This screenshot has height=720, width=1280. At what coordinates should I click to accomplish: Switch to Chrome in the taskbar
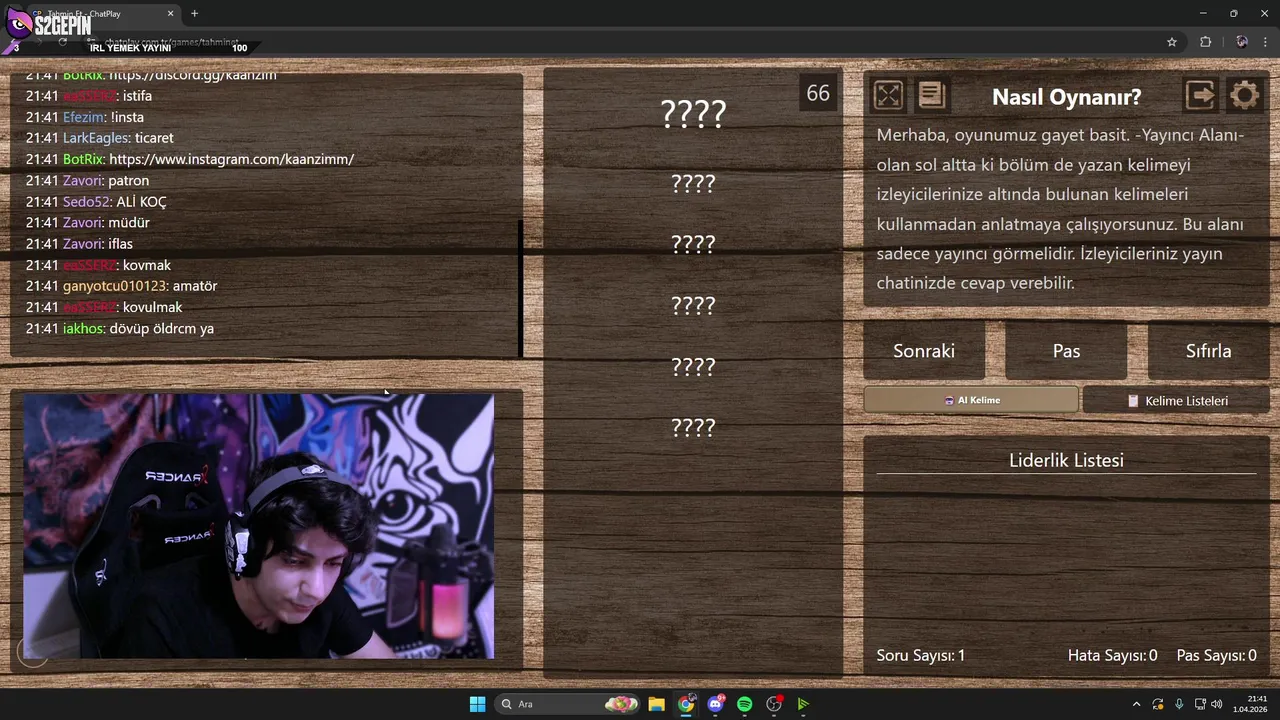[x=686, y=704]
